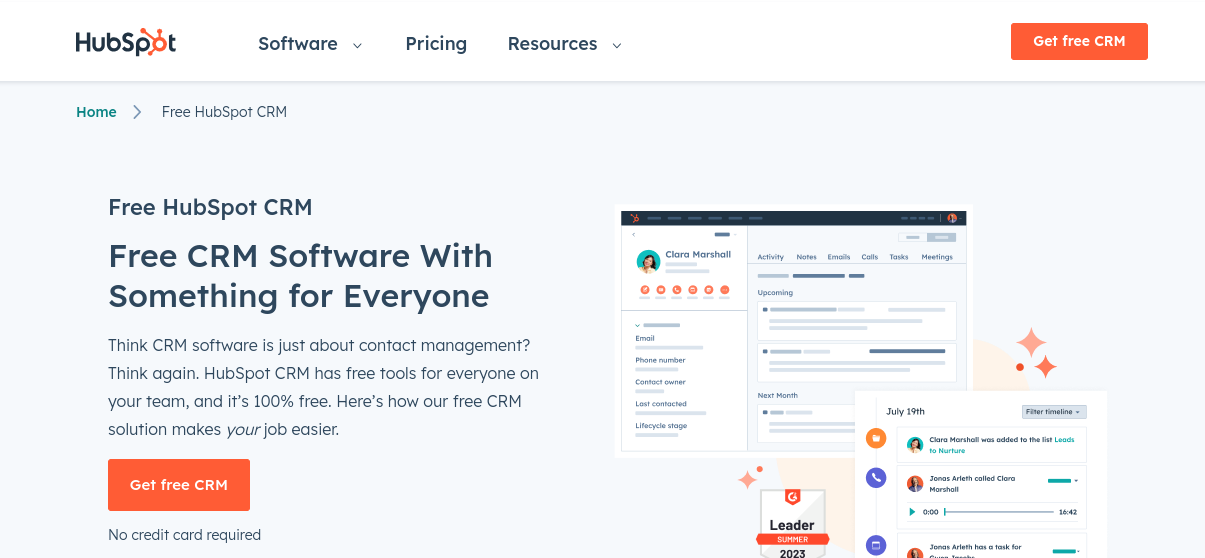This screenshot has height=558, width=1205.
Task: Click the HubSpot logo in the header
Action: pyautogui.click(x=126, y=42)
